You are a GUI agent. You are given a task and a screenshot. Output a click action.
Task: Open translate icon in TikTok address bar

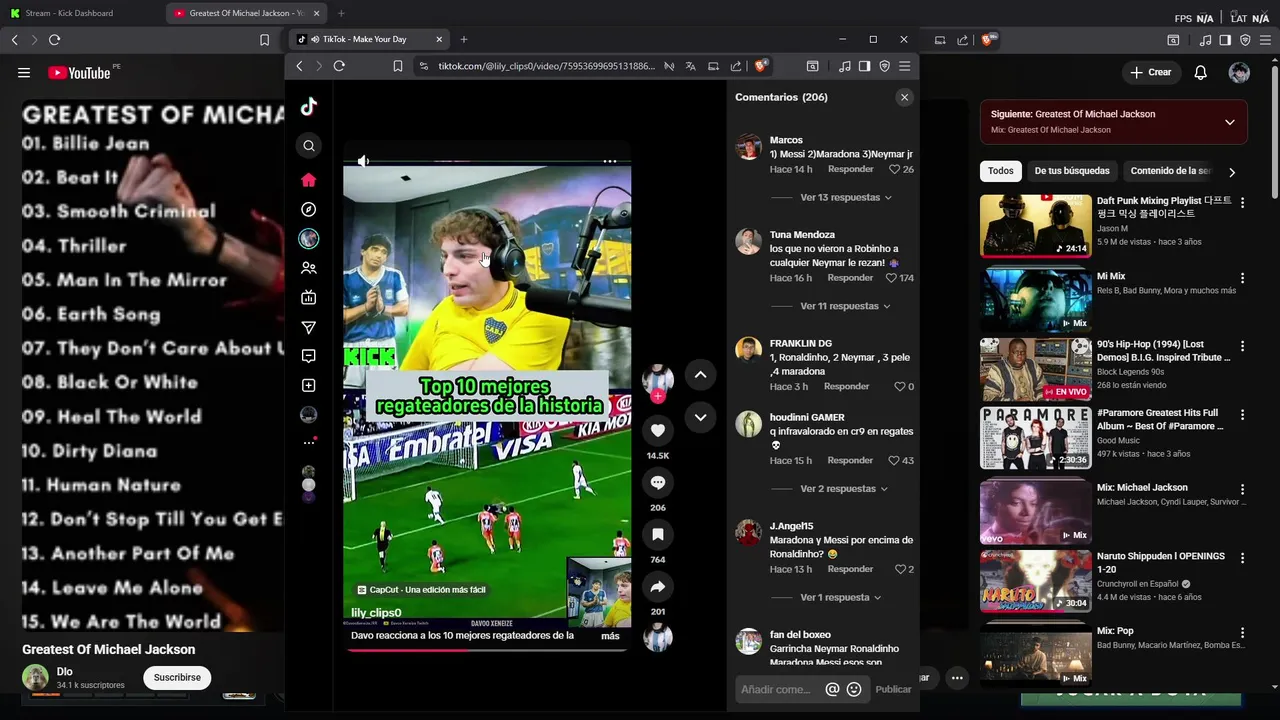click(691, 66)
